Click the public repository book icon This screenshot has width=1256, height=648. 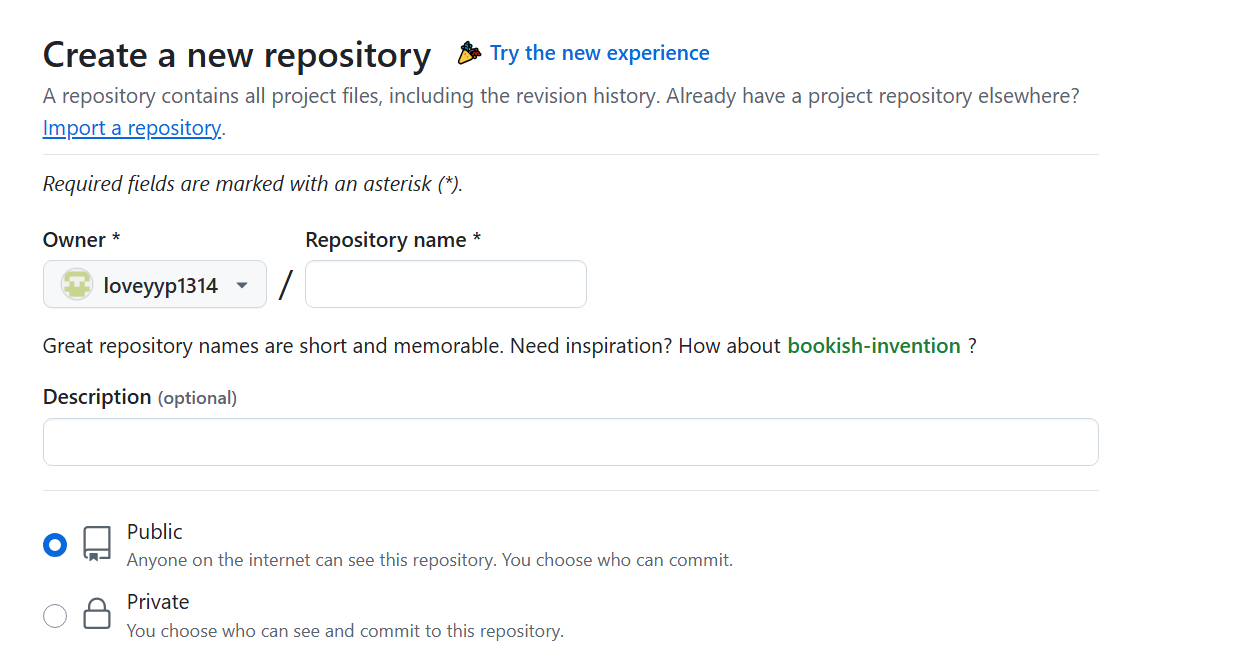97,544
